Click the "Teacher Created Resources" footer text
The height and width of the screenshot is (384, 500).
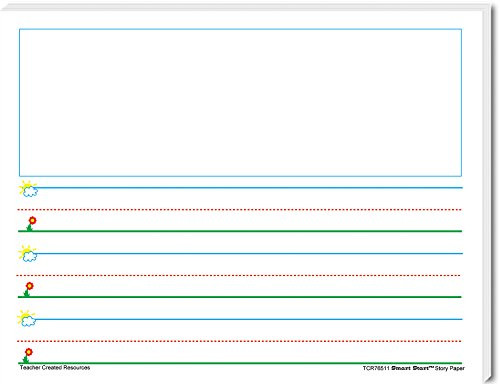(55, 367)
